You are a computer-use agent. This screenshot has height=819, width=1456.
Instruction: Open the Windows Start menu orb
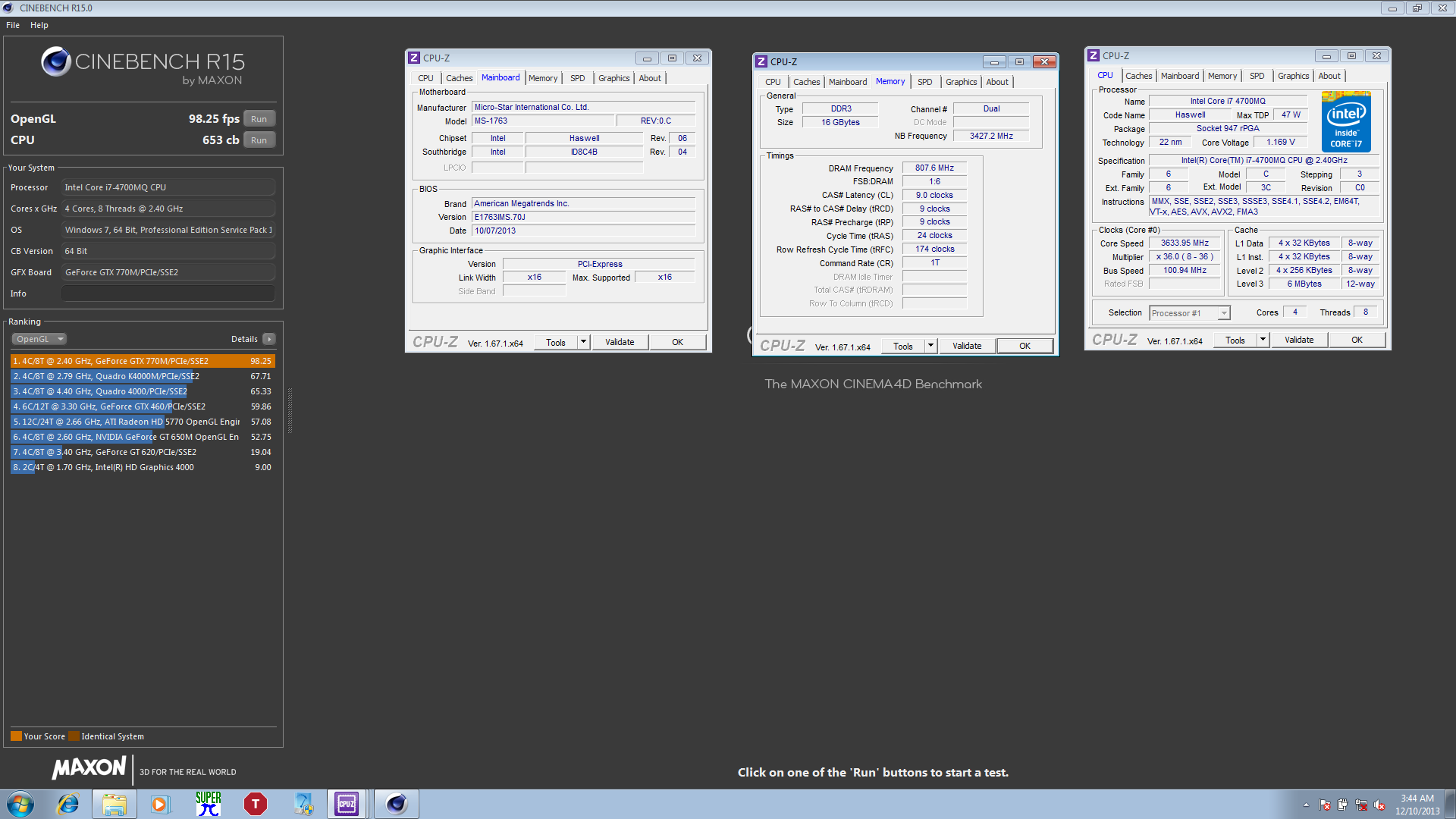tap(20, 804)
